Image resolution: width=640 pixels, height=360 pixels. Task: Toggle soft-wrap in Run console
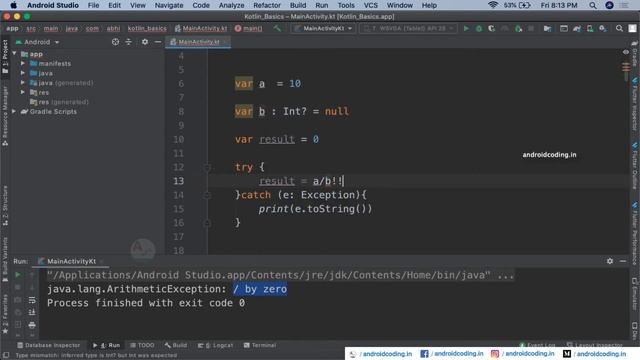point(32,300)
